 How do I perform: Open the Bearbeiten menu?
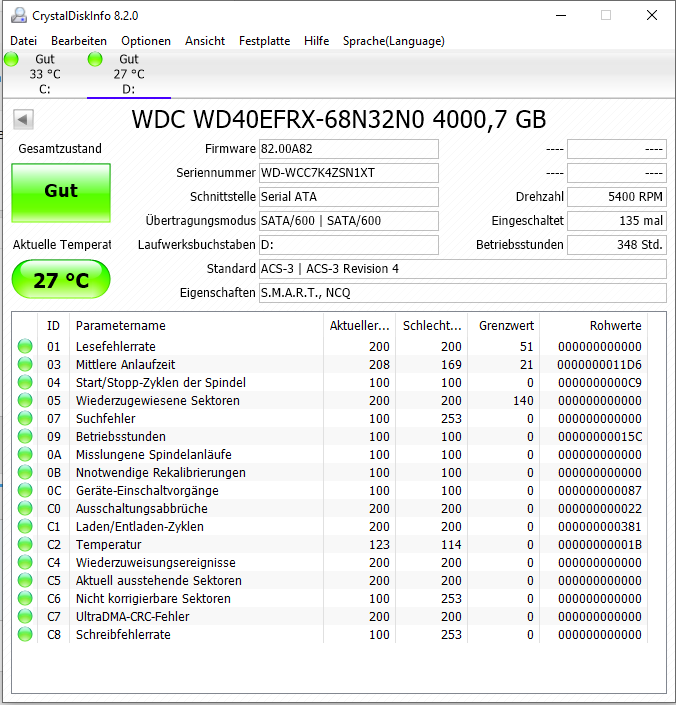click(x=79, y=41)
